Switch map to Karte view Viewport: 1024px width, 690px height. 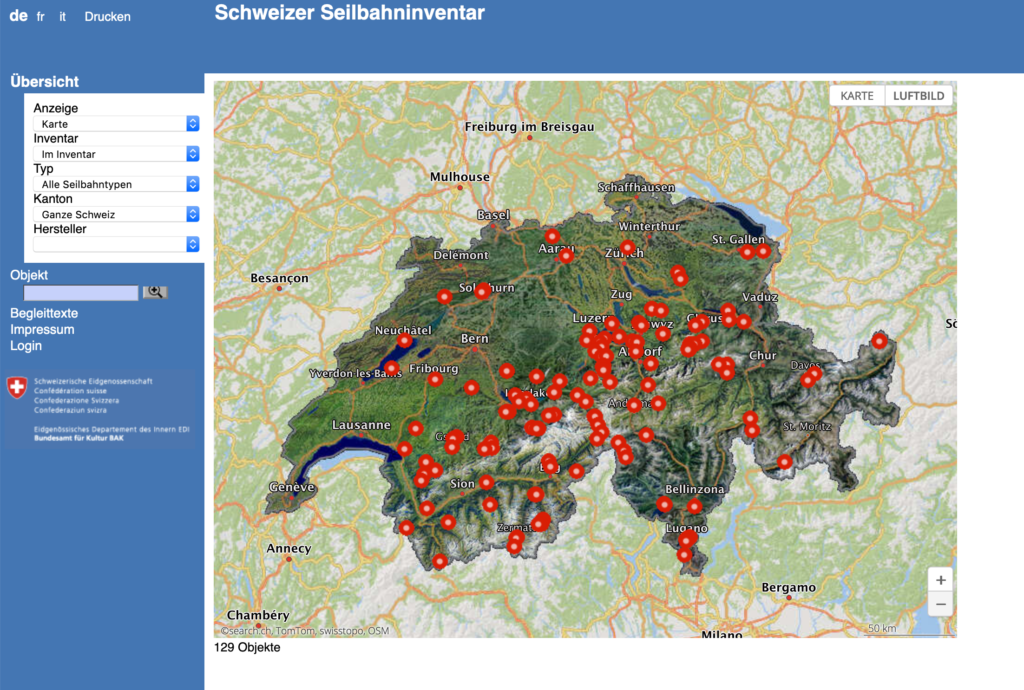pos(857,95)
